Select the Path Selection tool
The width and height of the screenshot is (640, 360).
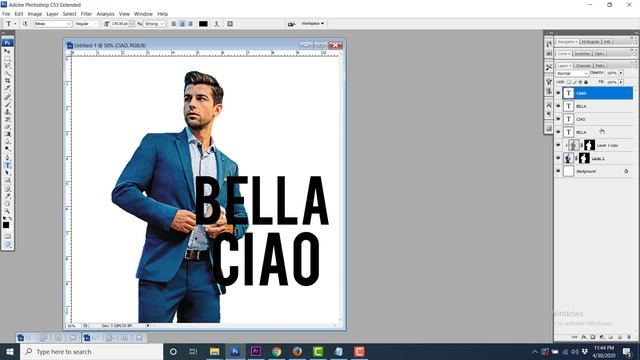tap(7, 173)
